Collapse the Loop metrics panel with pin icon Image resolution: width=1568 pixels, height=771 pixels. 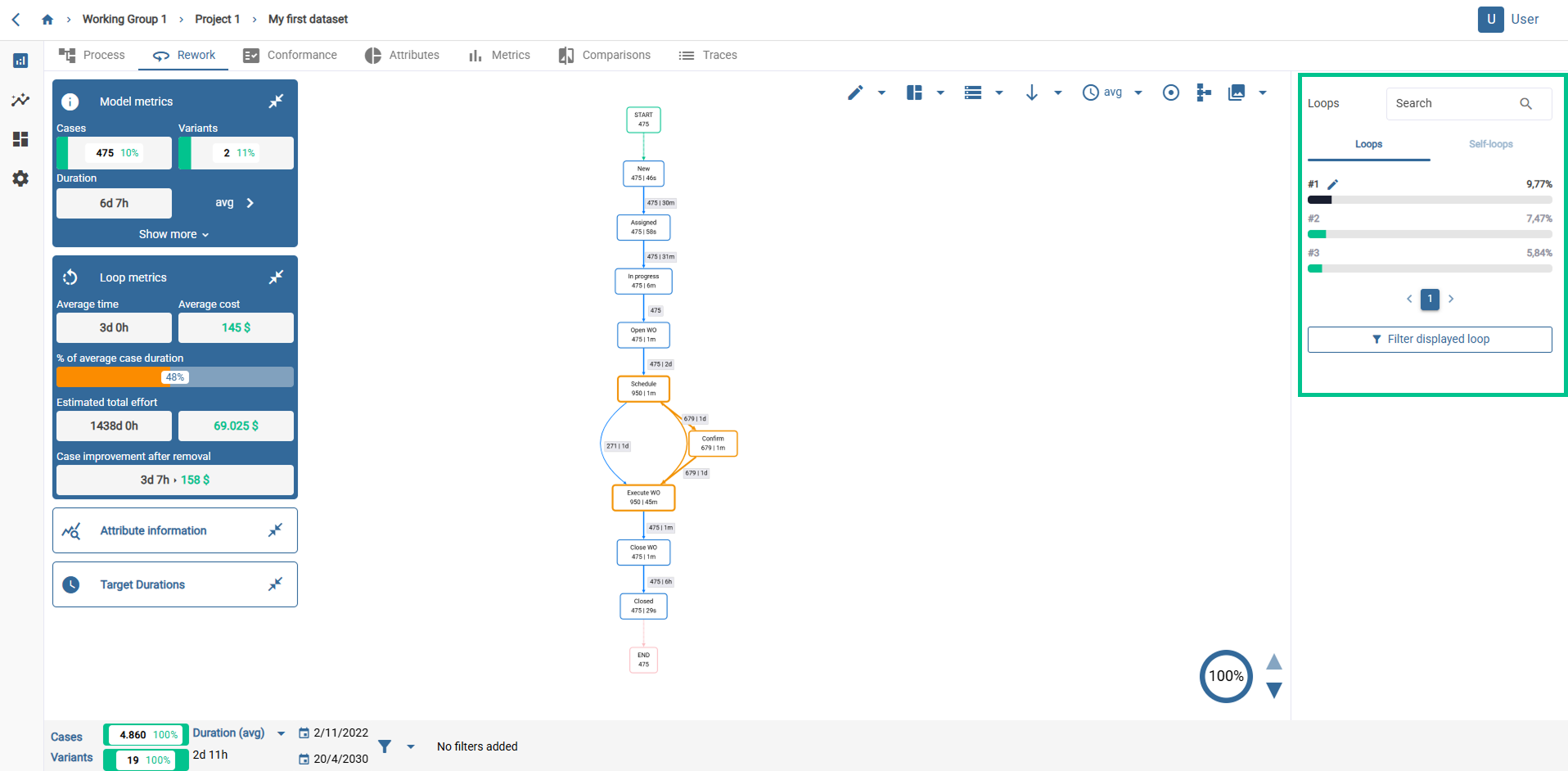click(x=276, y=277)
